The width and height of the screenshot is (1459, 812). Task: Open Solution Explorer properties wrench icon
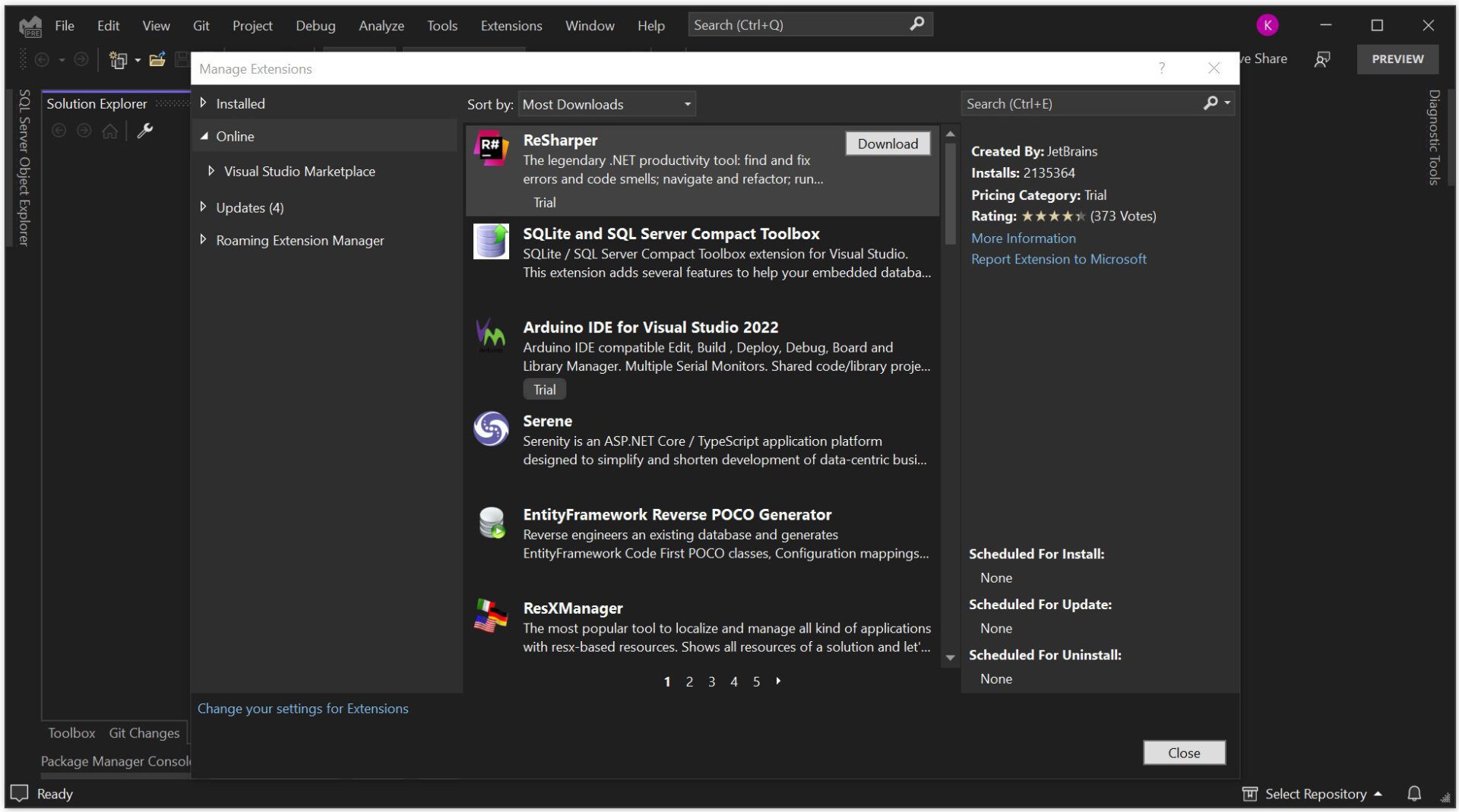[144, 130]
